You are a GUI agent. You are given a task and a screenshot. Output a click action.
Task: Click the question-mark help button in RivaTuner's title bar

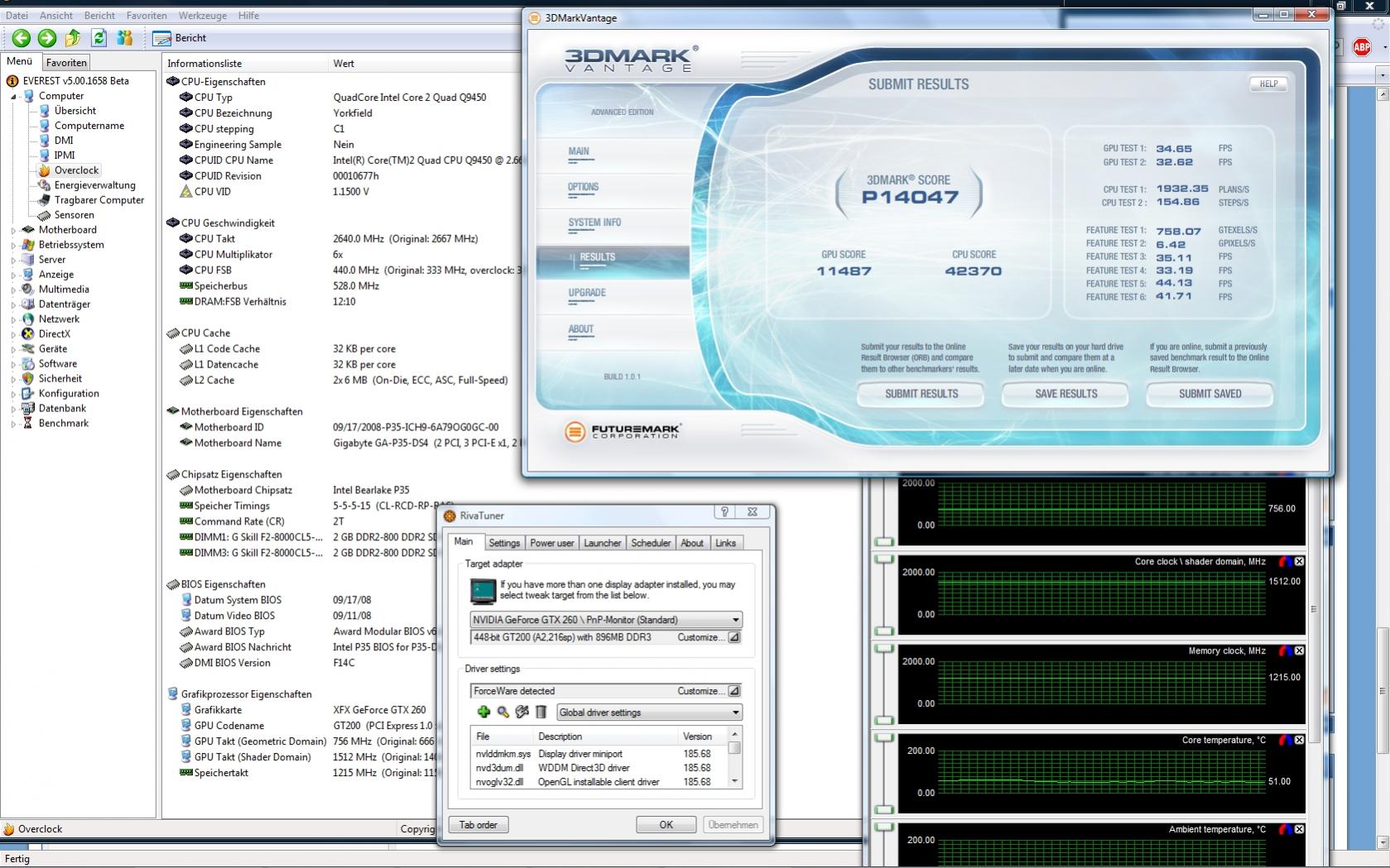(x=724, y=513)
